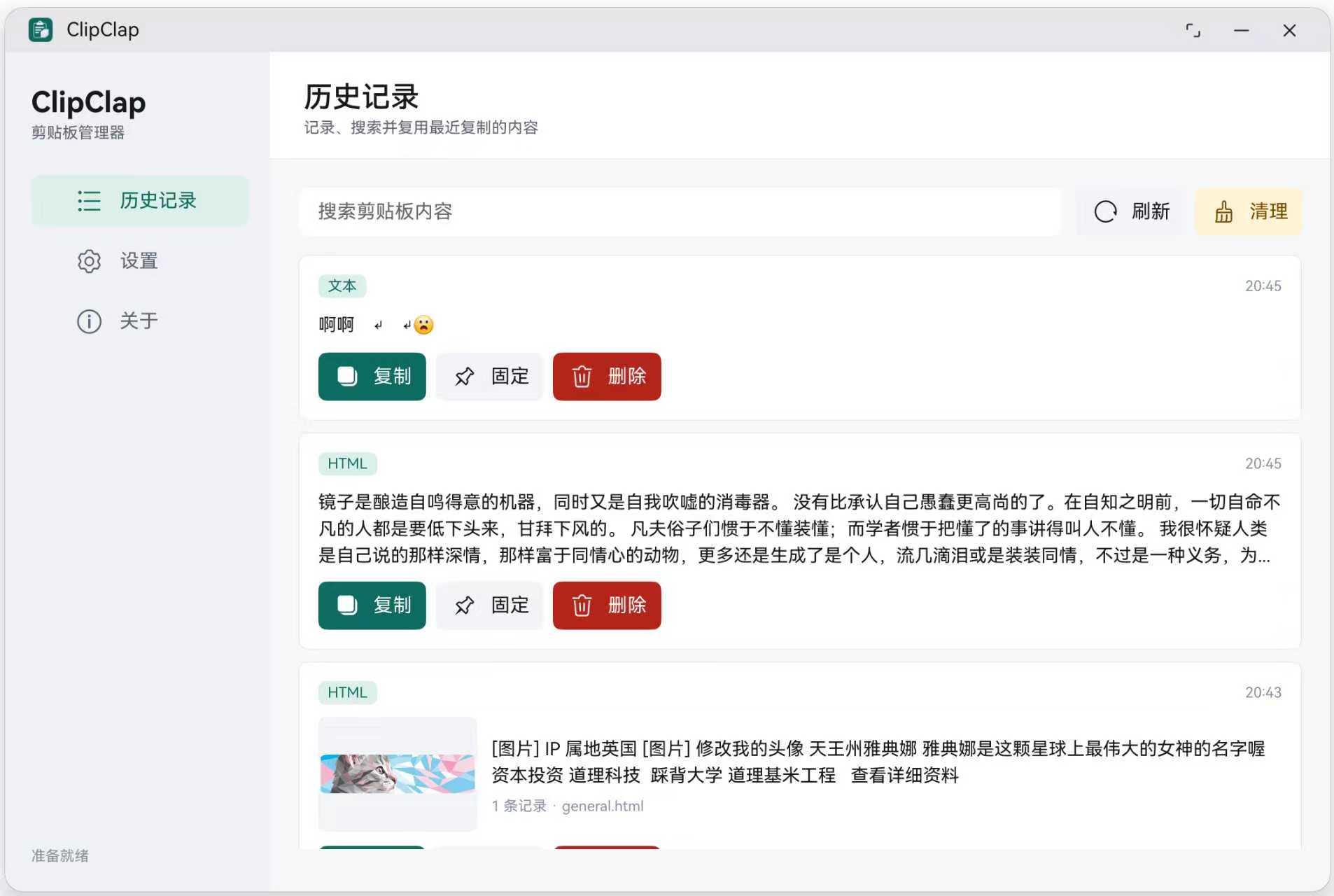This screenshot has width=1334, height=896.
Task: Click the 文本 type tag on the first entry
Action: click(x=342, y=286)
